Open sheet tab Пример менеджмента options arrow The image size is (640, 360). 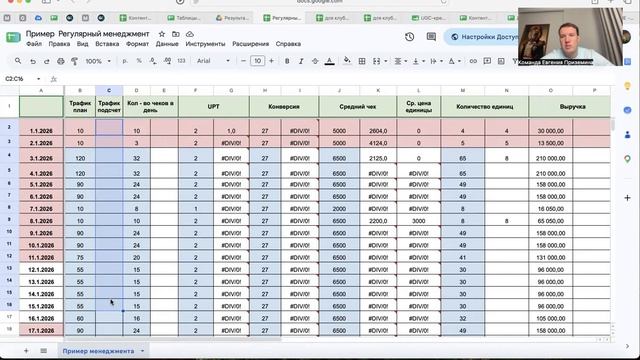(142, 351)
